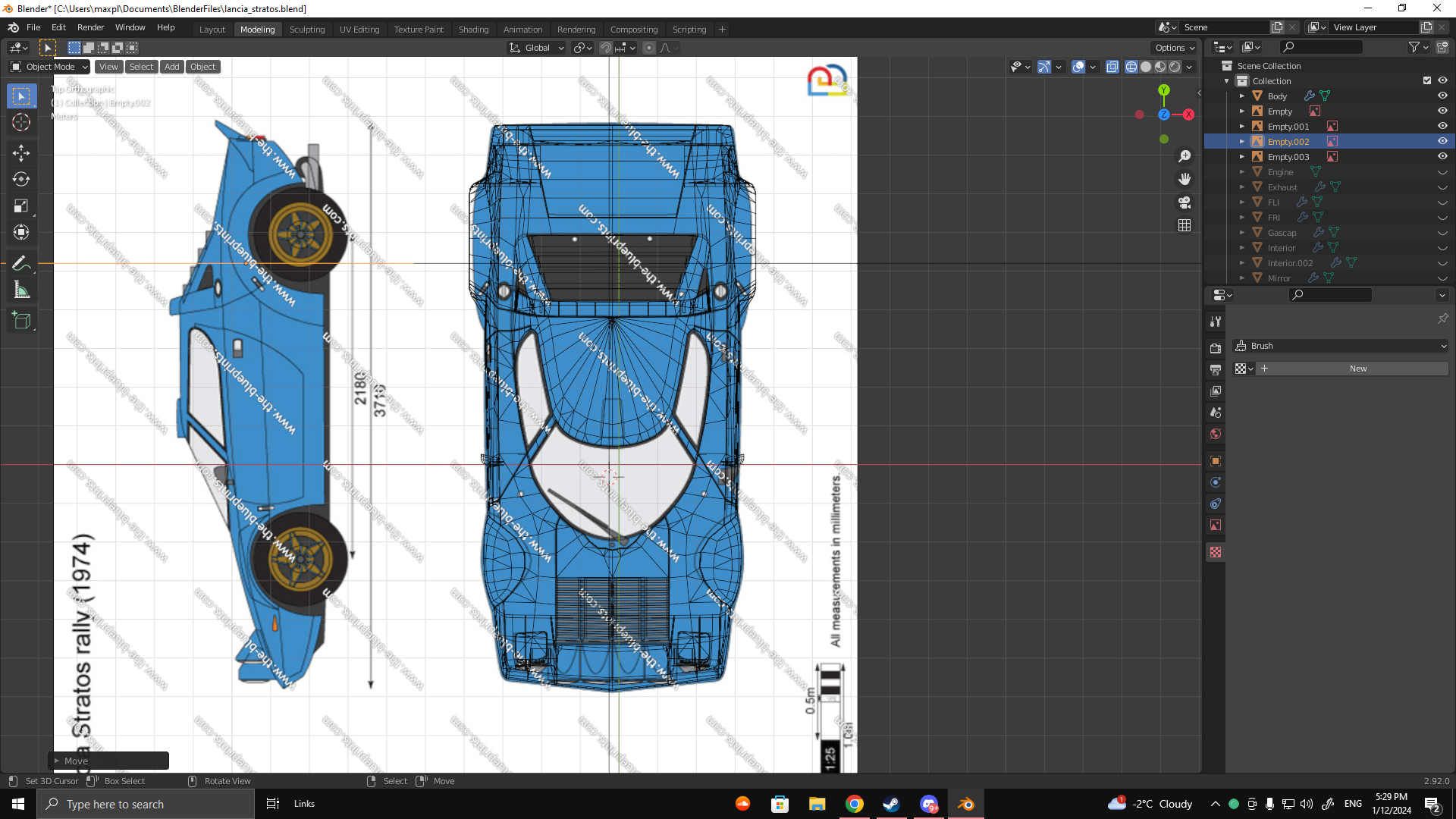Click the 3D Cursor tool
The width and height of the screenshot is (1456, 819).
tap(21, 122)
